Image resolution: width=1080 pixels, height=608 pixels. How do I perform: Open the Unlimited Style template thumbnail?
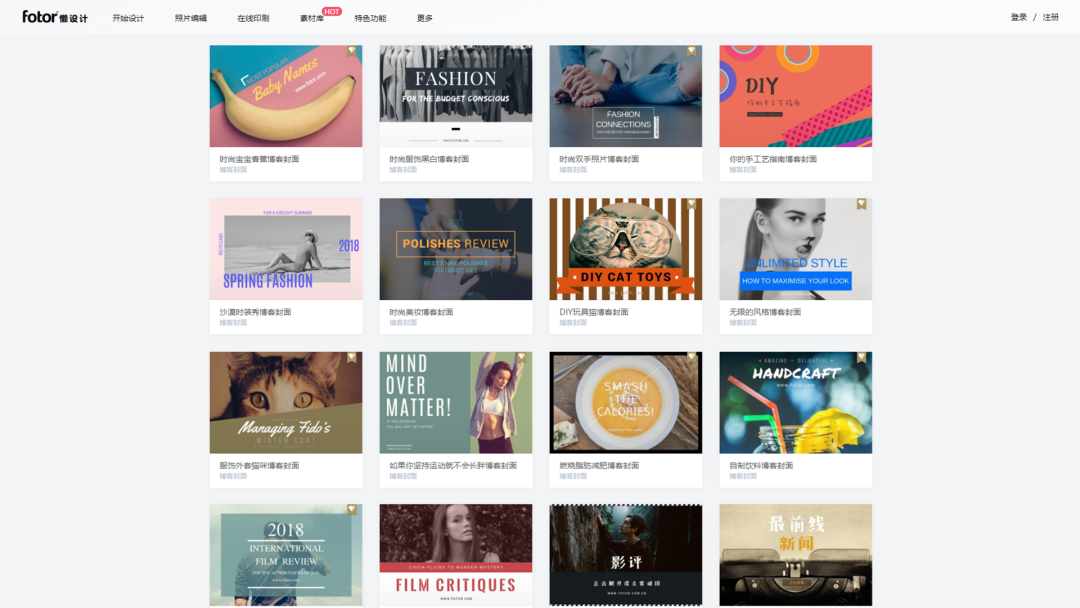[796, 249]
